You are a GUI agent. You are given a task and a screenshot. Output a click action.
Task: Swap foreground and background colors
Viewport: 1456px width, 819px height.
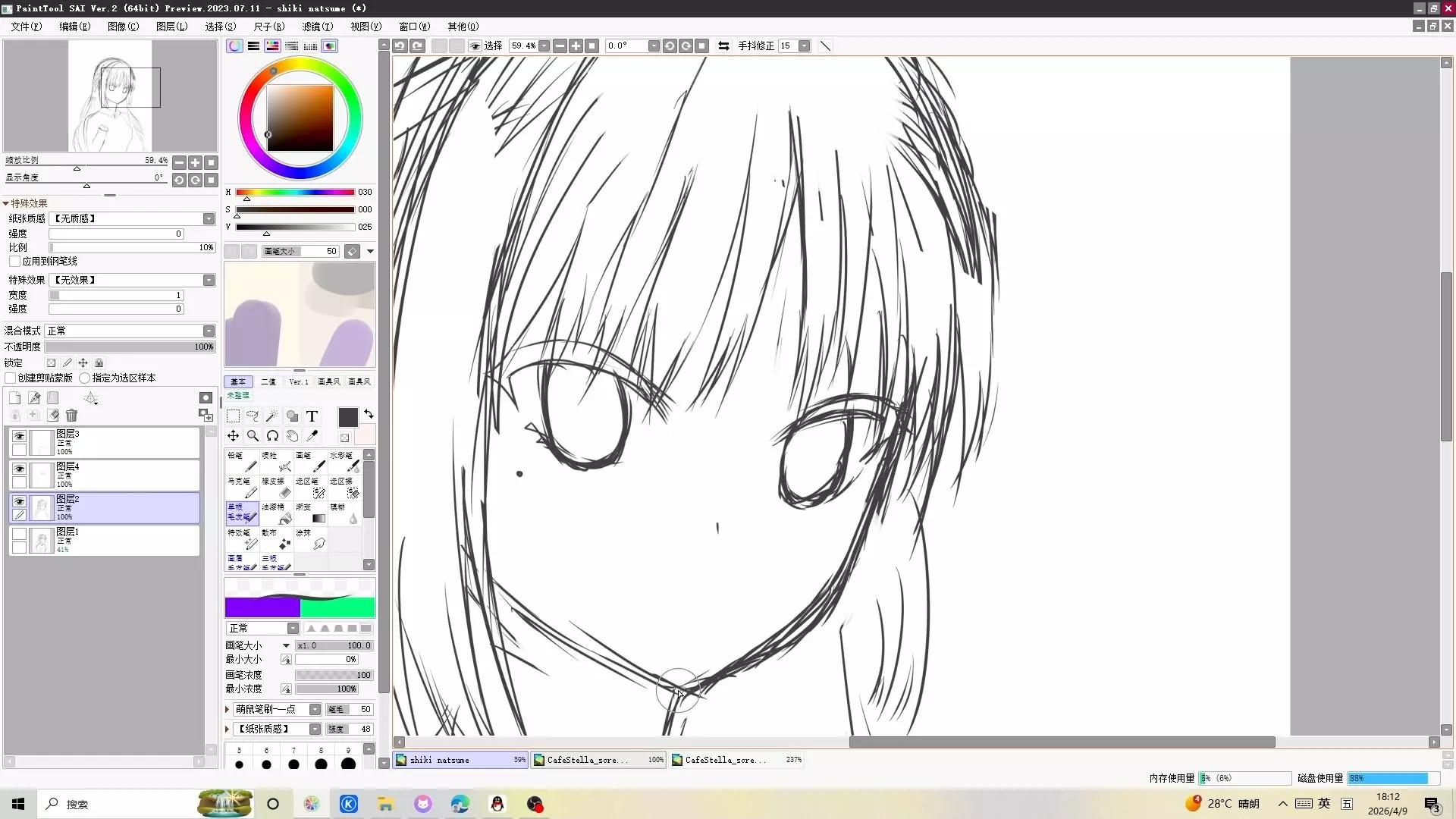tap(369, 414)
